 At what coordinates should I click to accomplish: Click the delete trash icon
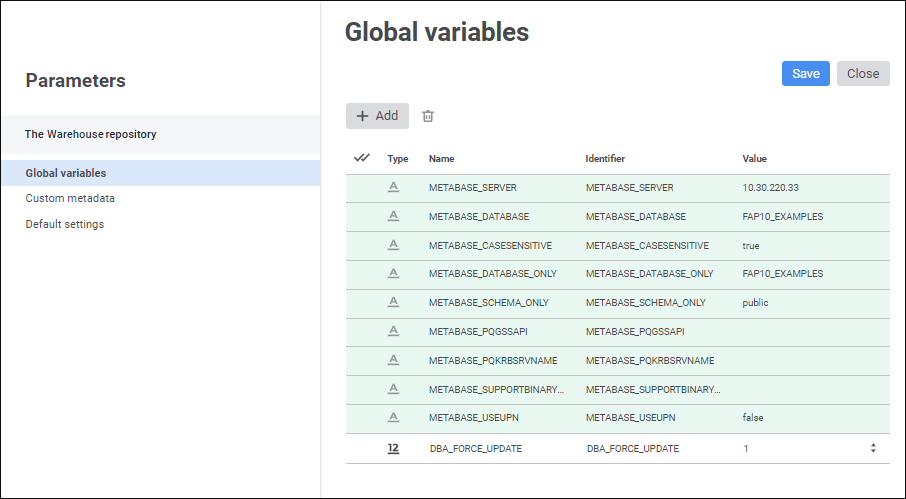pyautogui.click(x=428, y=116)
